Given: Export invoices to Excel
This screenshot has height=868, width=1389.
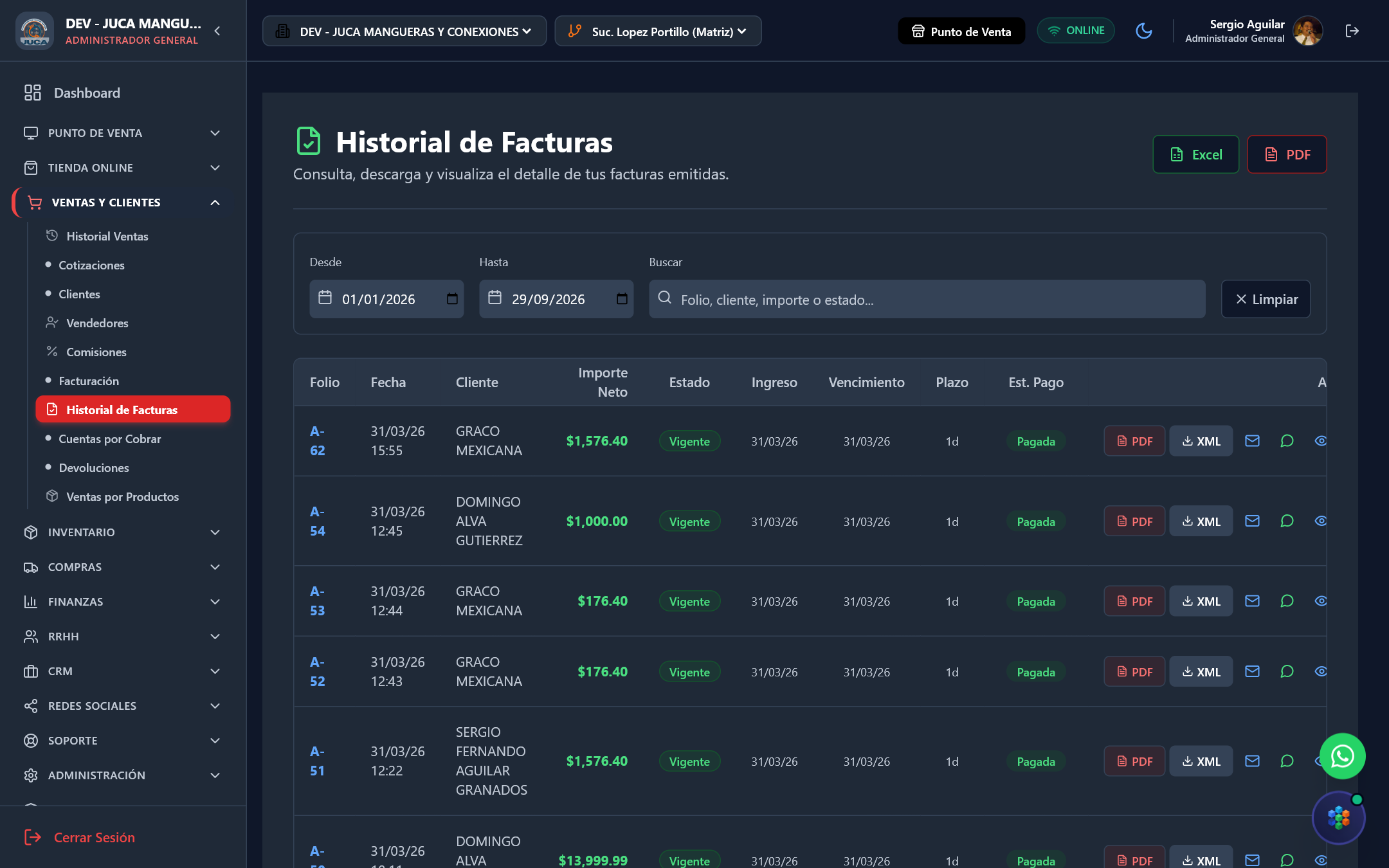Looking at the screenshot, I should 1195,154.
